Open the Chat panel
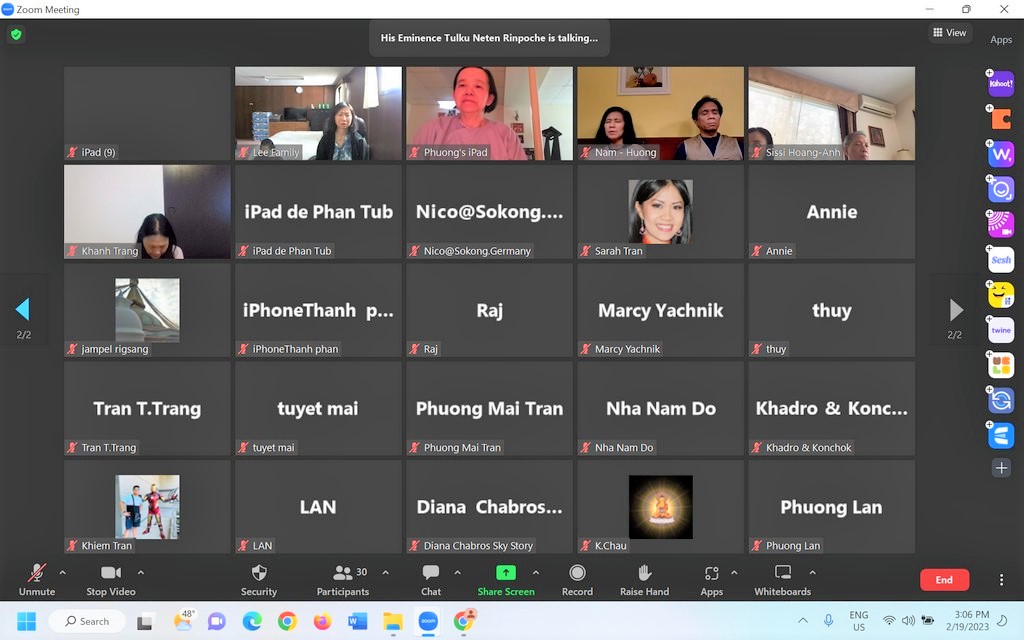1024x640 pixels. point(431,579)
